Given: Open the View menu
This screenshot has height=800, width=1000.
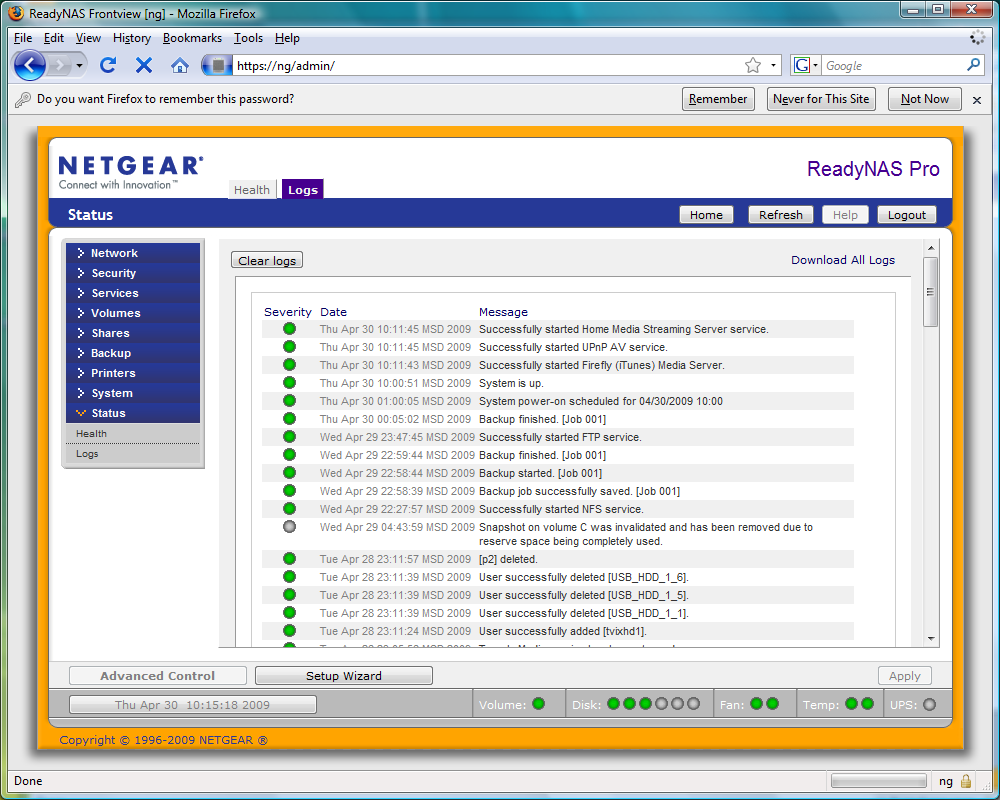Looking at the screenshot, I should click(x=88, y=38).
